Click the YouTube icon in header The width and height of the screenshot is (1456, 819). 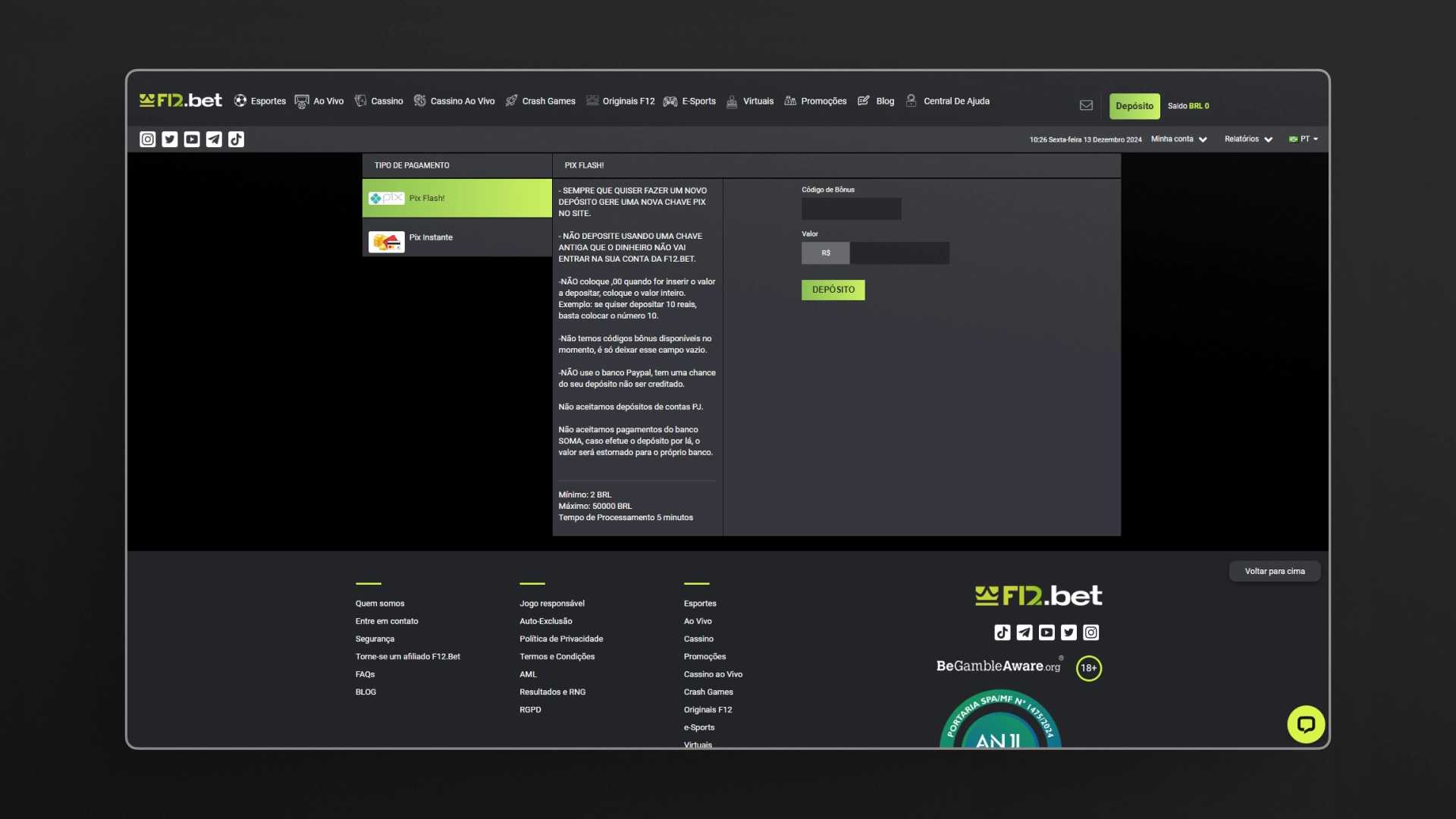(192, 139)
